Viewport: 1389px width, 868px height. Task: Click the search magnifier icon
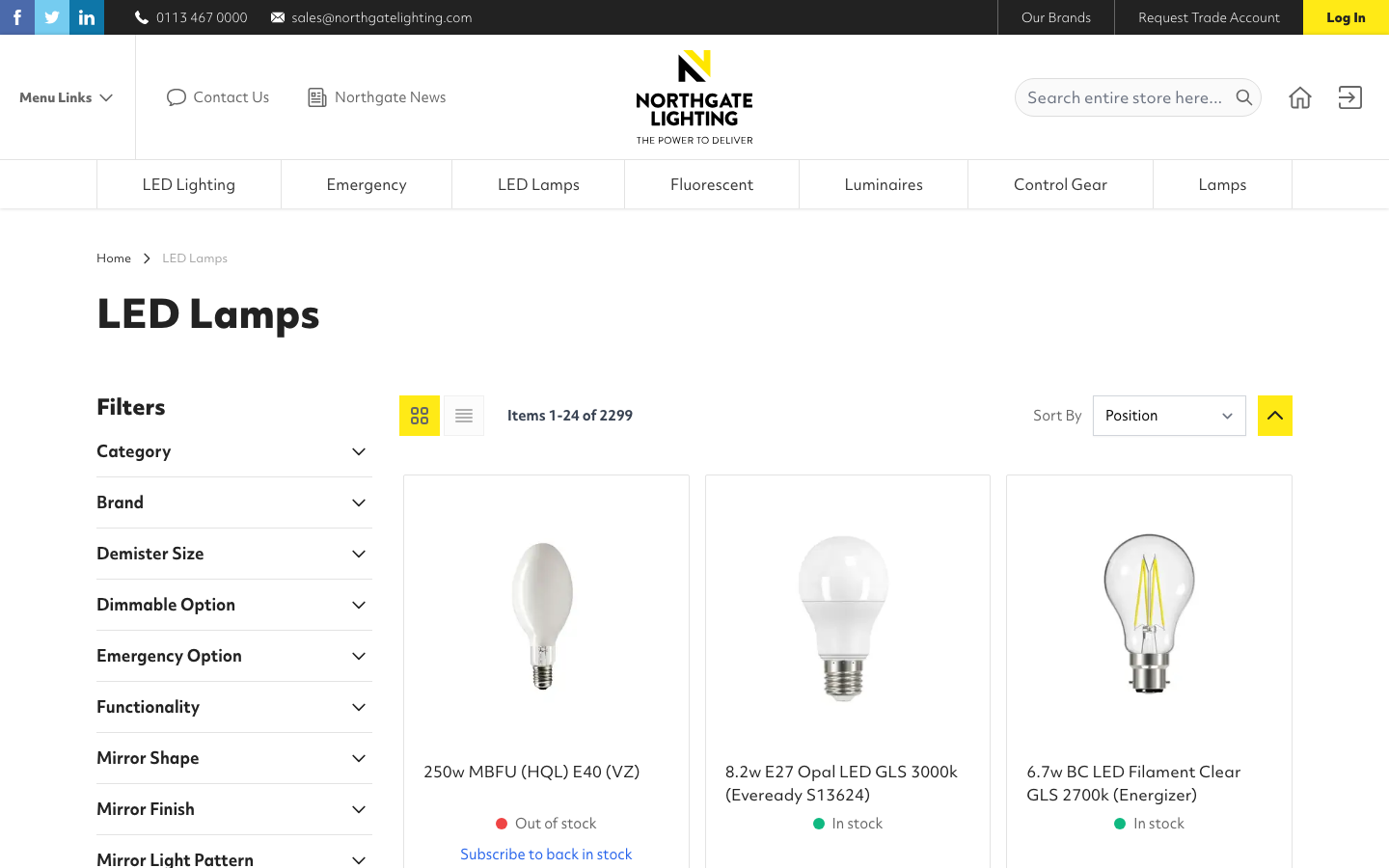tap(1244, 97)
